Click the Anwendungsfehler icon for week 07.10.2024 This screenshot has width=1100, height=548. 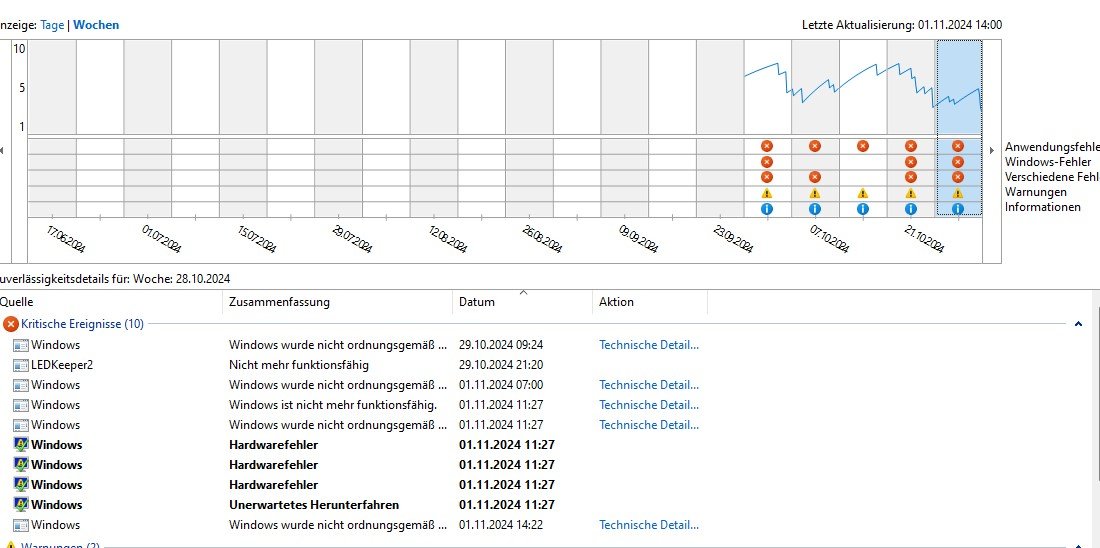[814, 146]
